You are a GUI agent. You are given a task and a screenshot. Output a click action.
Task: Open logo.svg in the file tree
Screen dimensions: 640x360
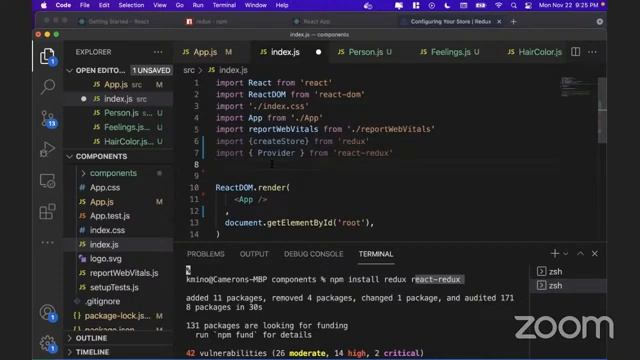(x=118, y=259)
